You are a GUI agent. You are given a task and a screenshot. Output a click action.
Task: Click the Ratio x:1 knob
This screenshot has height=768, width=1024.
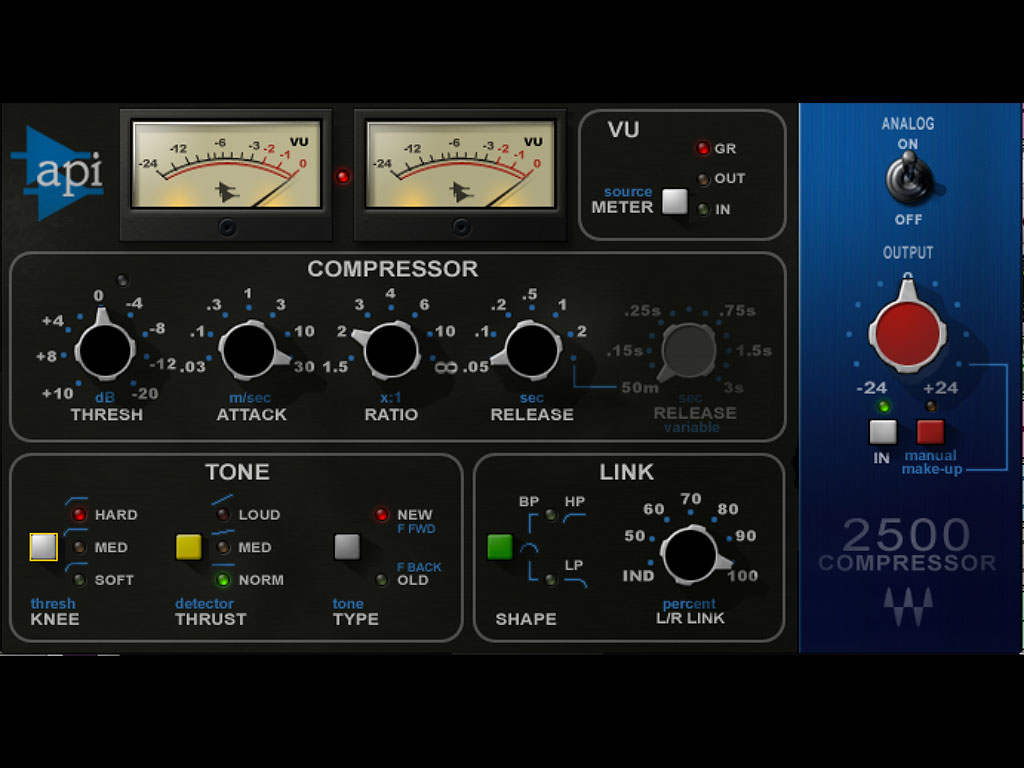[391, 350]
